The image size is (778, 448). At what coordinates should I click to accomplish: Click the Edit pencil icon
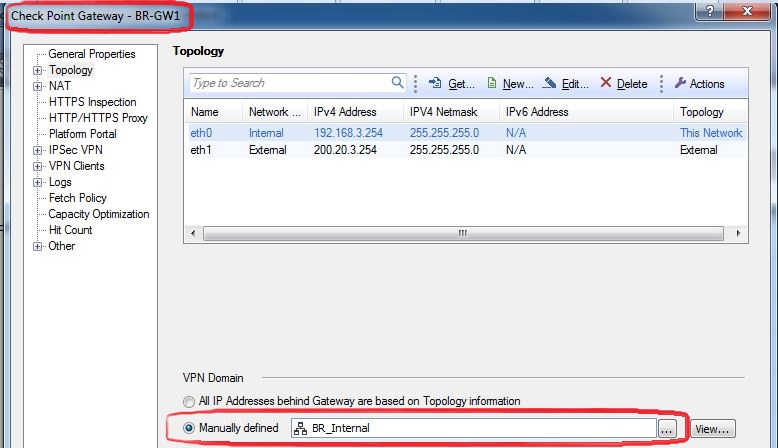pyautogui.click(x=549, y=83)
